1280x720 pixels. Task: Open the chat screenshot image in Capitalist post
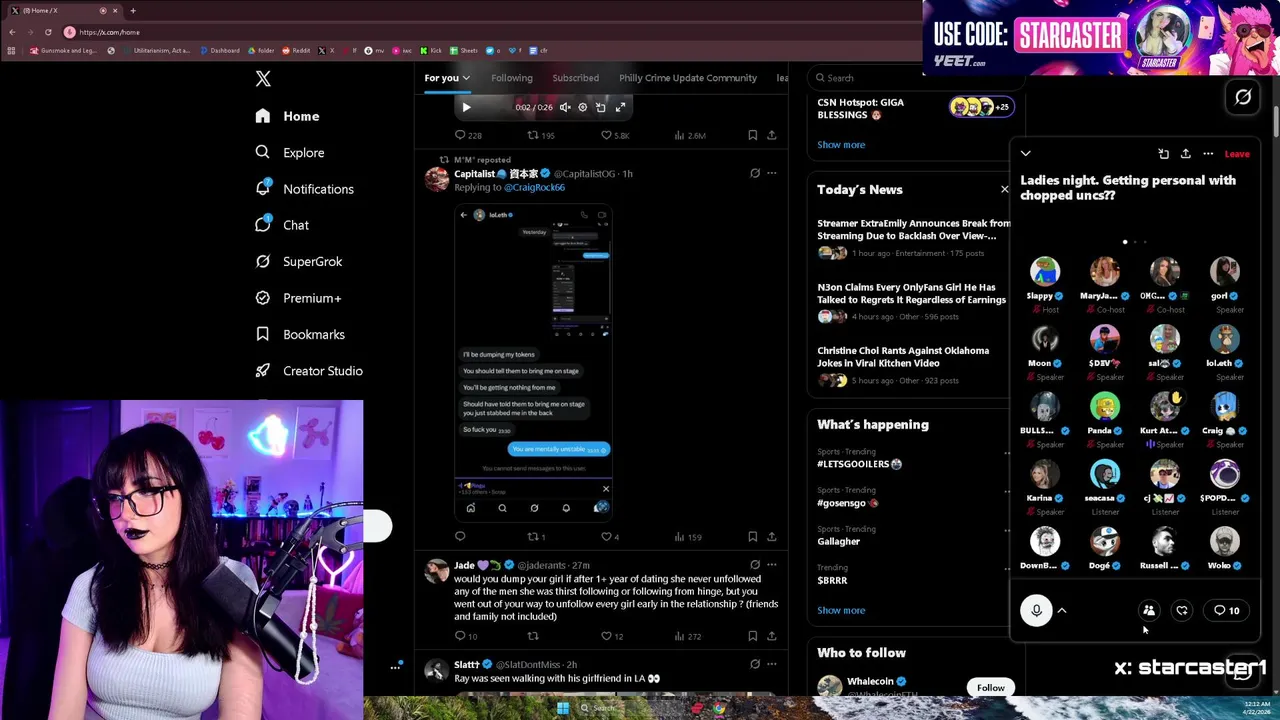tap(533, 362)
